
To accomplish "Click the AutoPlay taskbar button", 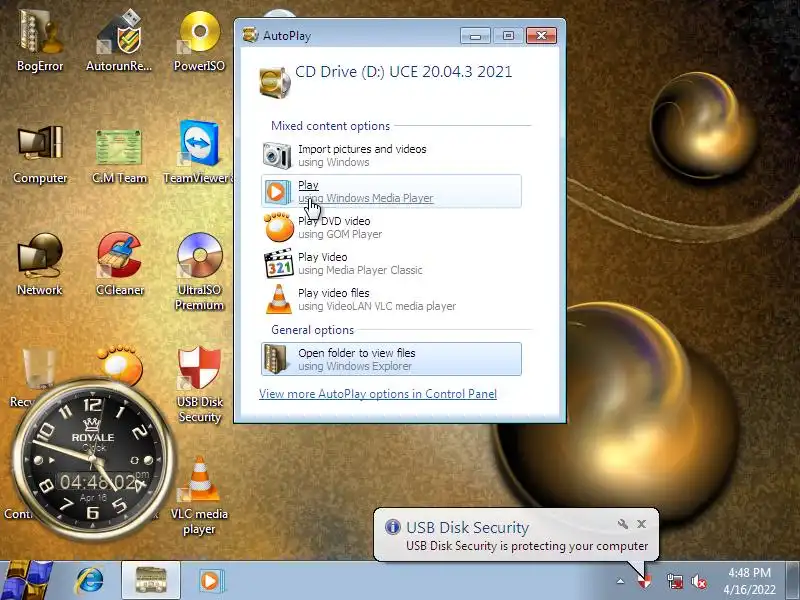I will pyautogui.click(x=151, y=581).
